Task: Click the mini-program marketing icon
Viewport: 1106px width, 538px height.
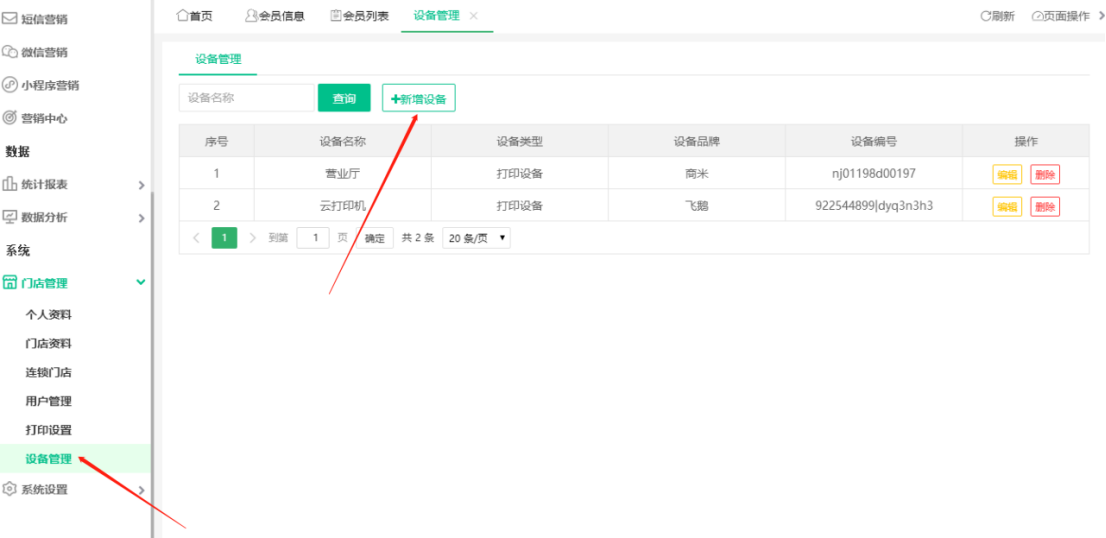Action: (10, 85)
